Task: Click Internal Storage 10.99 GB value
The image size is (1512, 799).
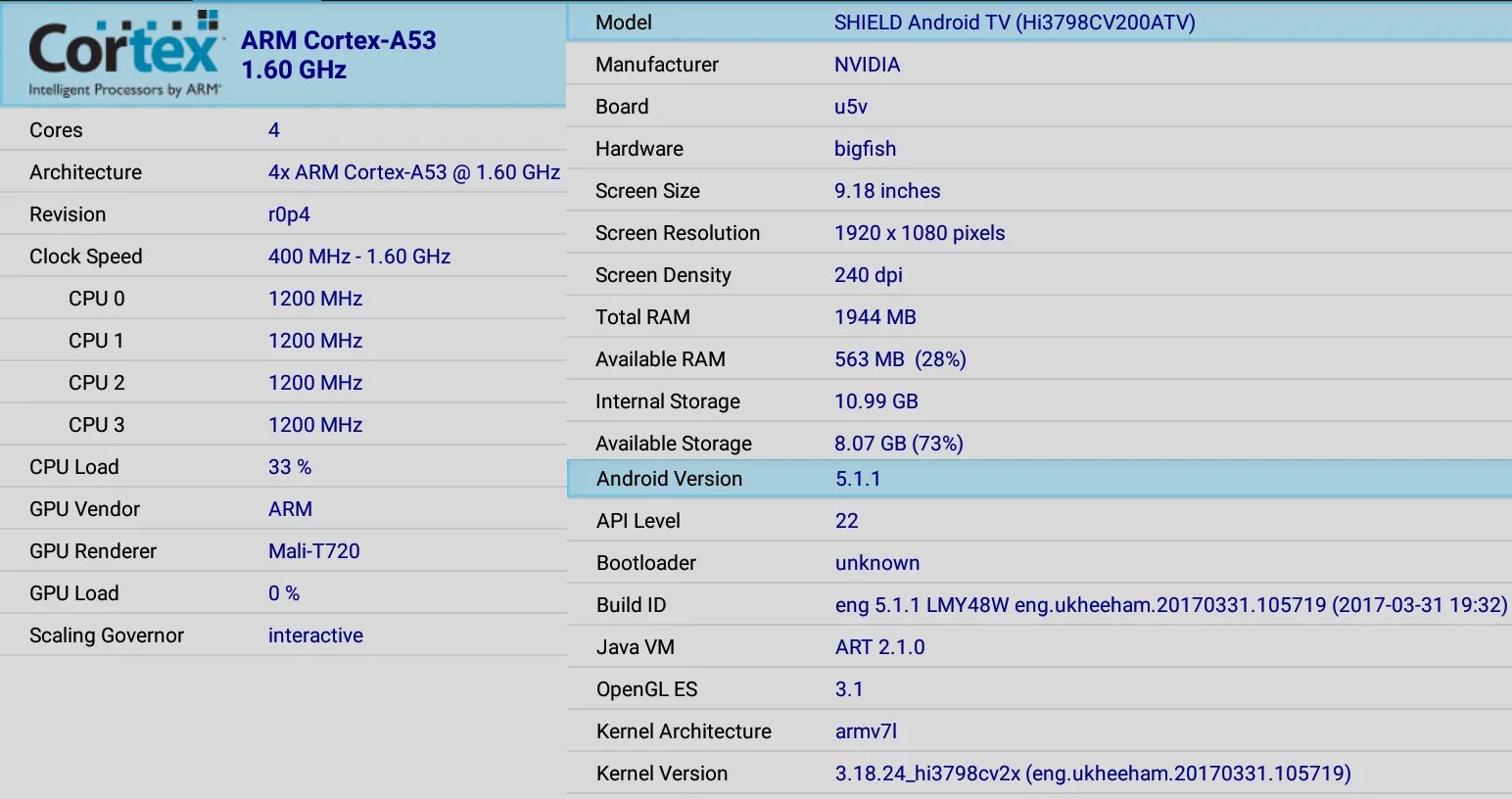Action: tap(876, 401)
